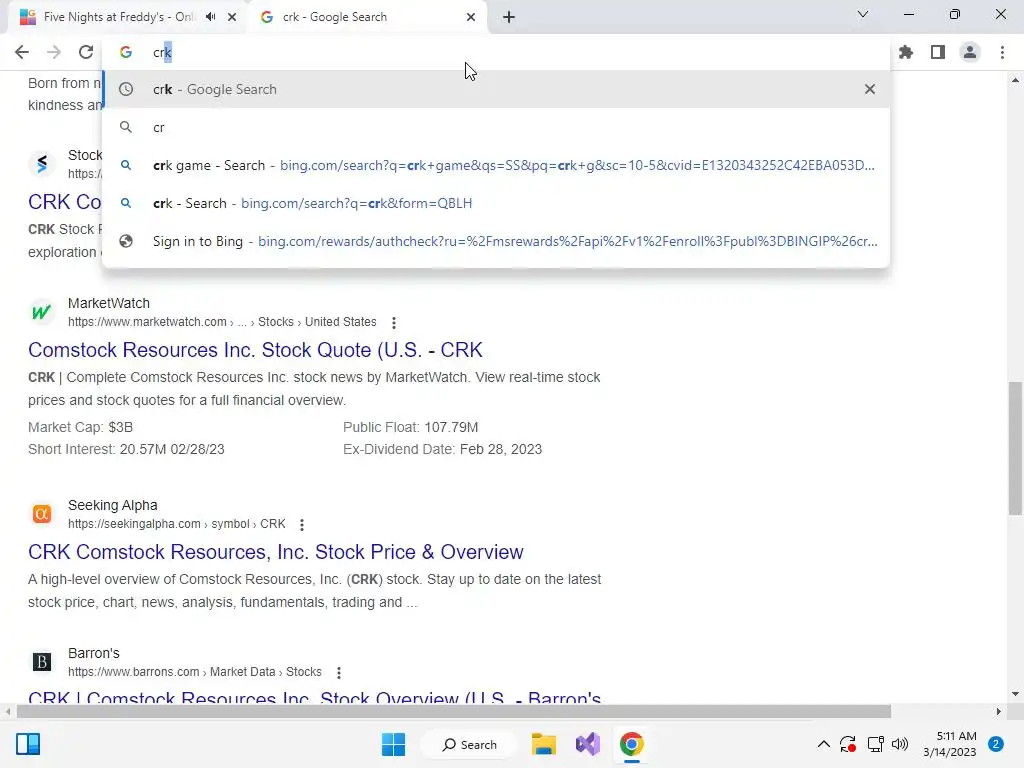This screenshot has width=1024, height=768.
Task: Open File Explorer from the taskbar
Action: (543, 744)
